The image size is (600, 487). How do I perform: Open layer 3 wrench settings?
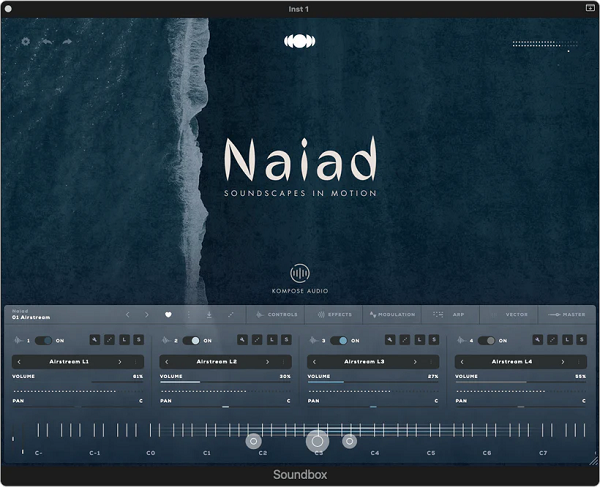coord(390,340)
